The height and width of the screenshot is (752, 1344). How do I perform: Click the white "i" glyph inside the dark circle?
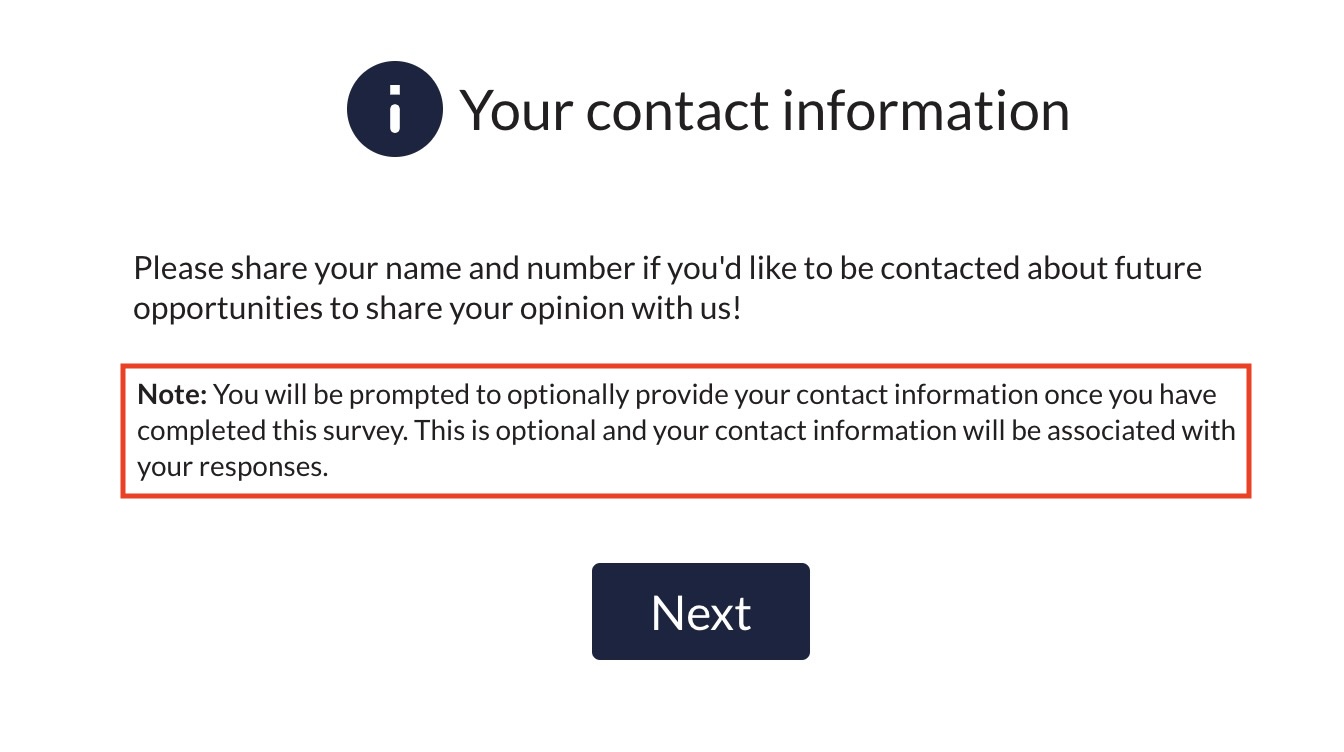click(395, 109)
